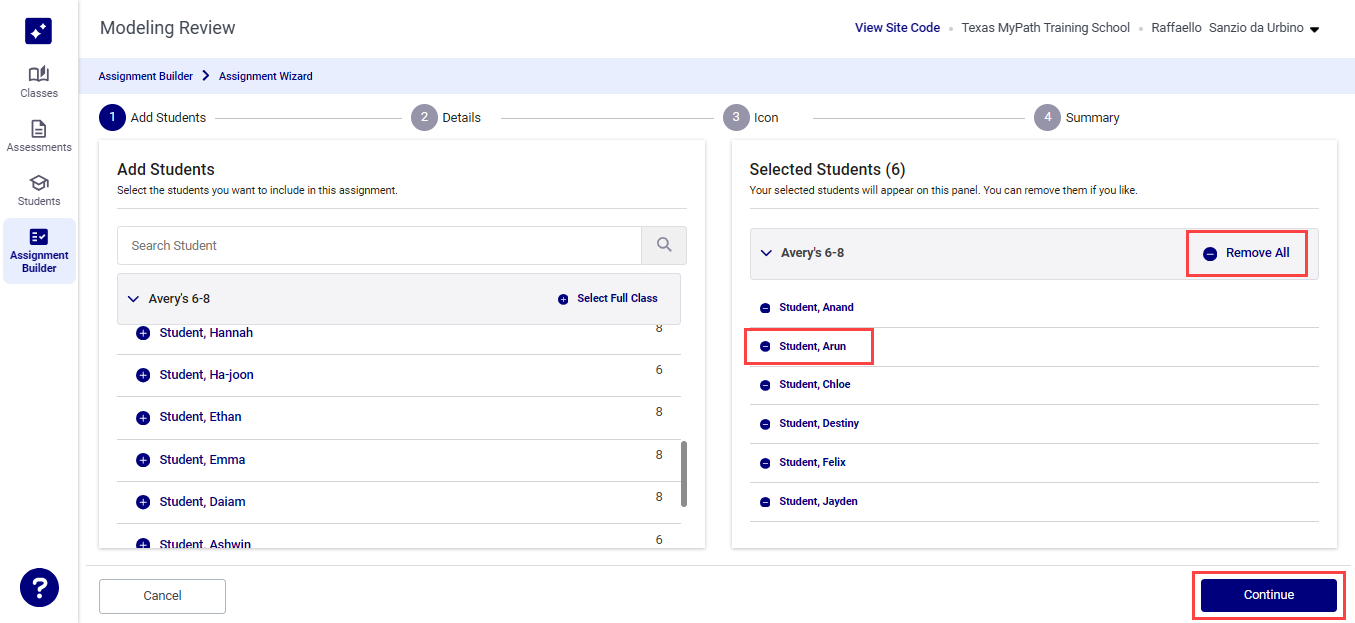The image size is (1355, 623).
Task: Open the user account dropdown arrow
Action: (1315, 29)
